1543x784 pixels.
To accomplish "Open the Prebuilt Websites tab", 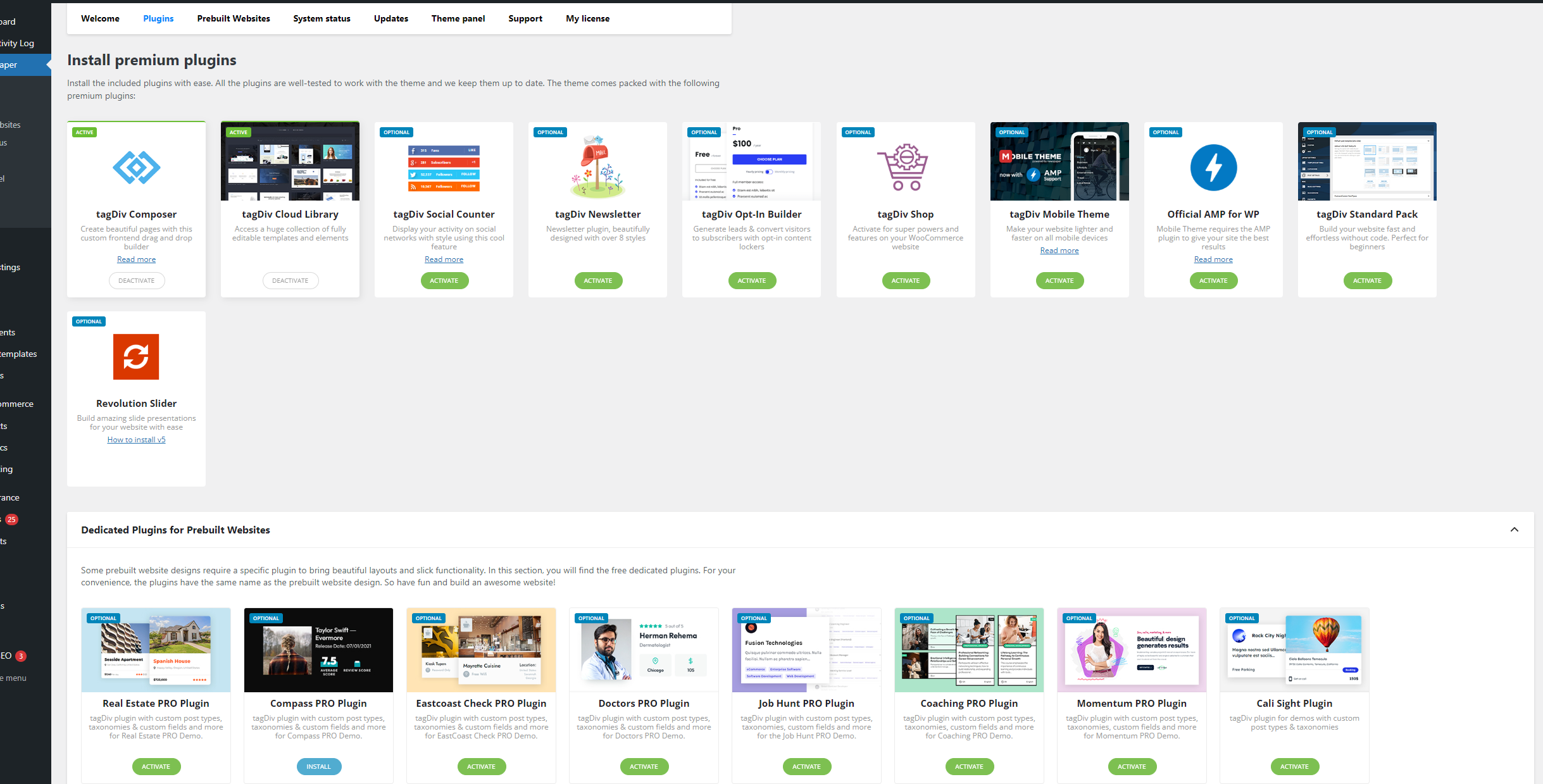I will point(234,18).
